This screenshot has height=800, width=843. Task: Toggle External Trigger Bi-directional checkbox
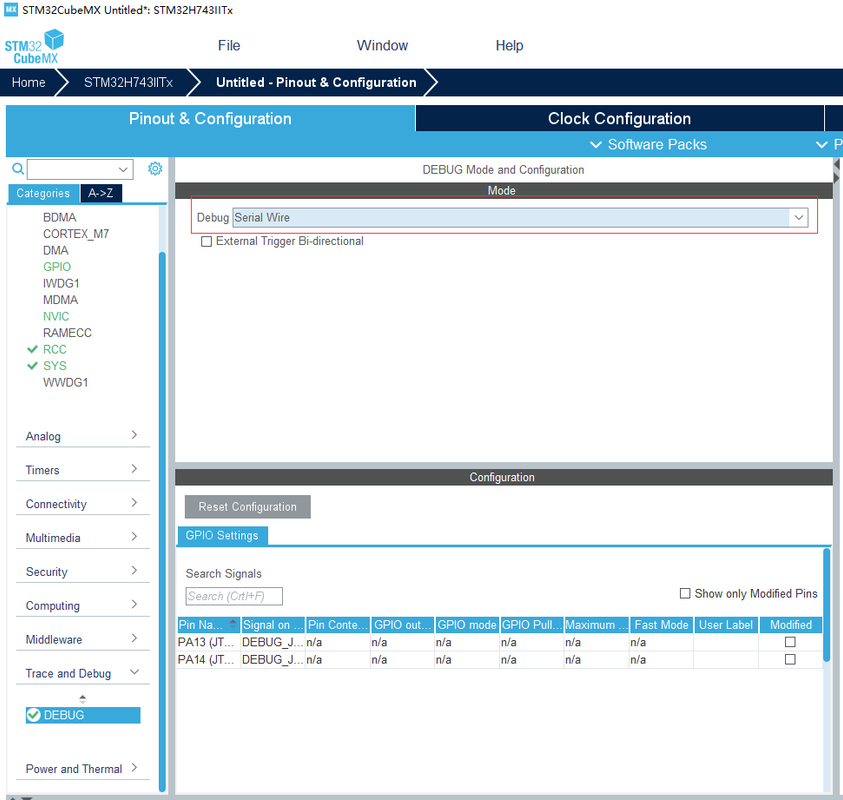click(206, 241)
